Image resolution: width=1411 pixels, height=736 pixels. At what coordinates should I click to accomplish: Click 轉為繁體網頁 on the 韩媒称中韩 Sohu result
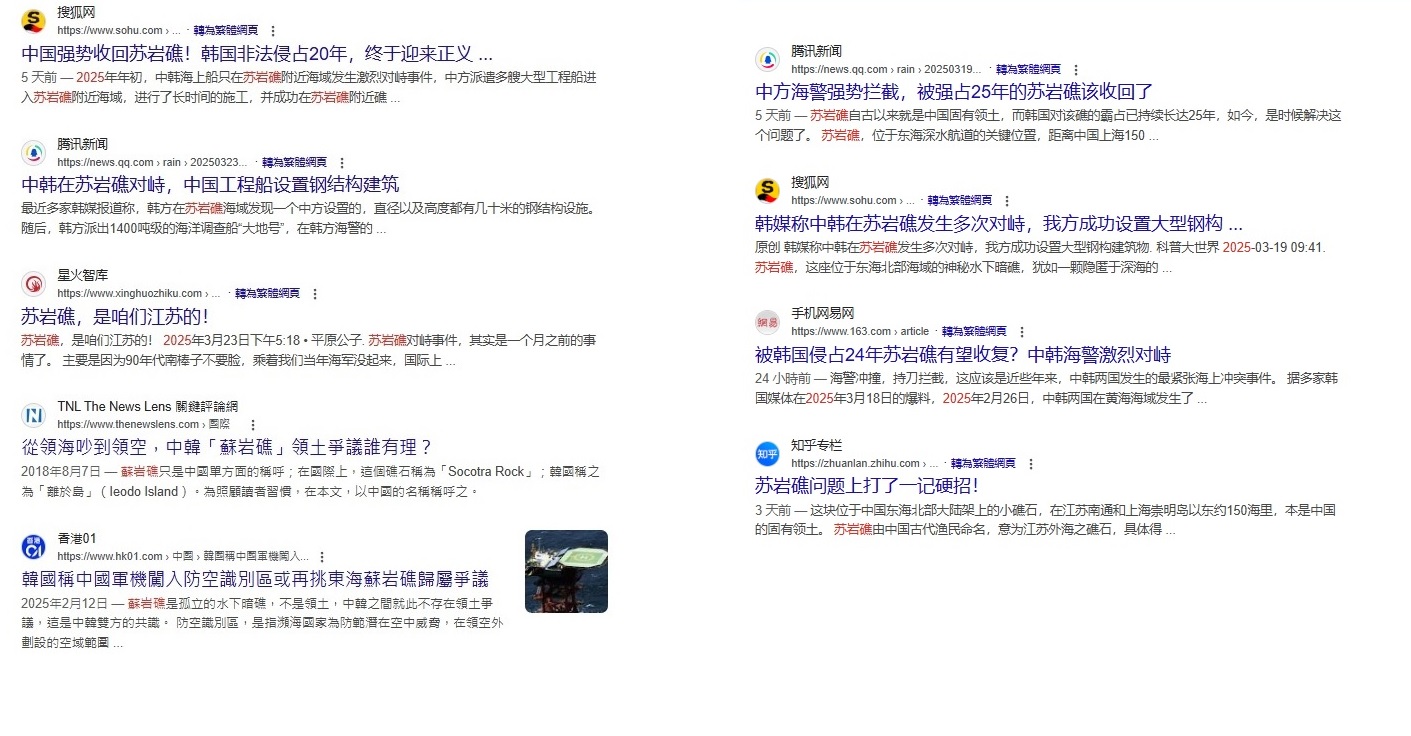point(960,201)
